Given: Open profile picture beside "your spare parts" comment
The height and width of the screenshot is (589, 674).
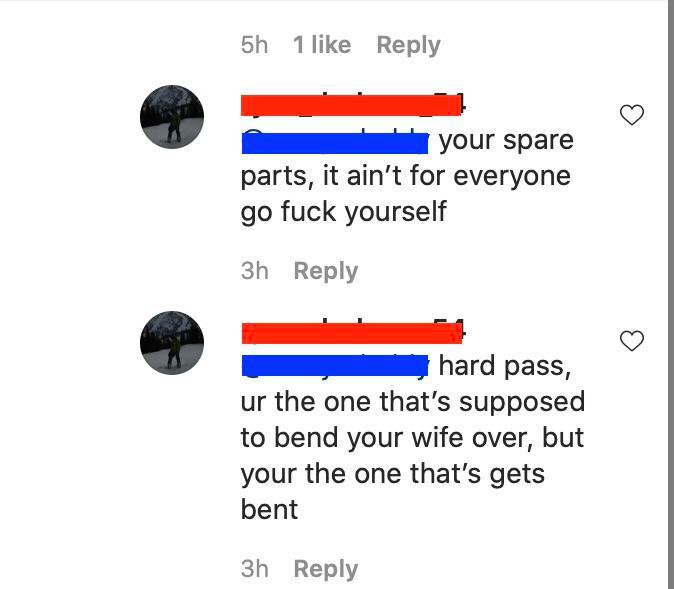Looking at the screenshot, I should [172, 117].
